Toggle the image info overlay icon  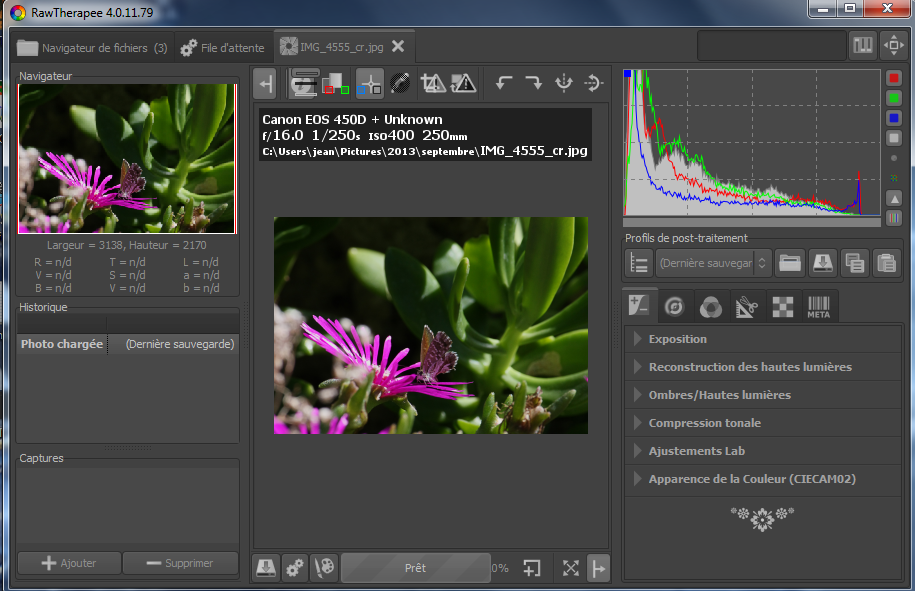303,83
